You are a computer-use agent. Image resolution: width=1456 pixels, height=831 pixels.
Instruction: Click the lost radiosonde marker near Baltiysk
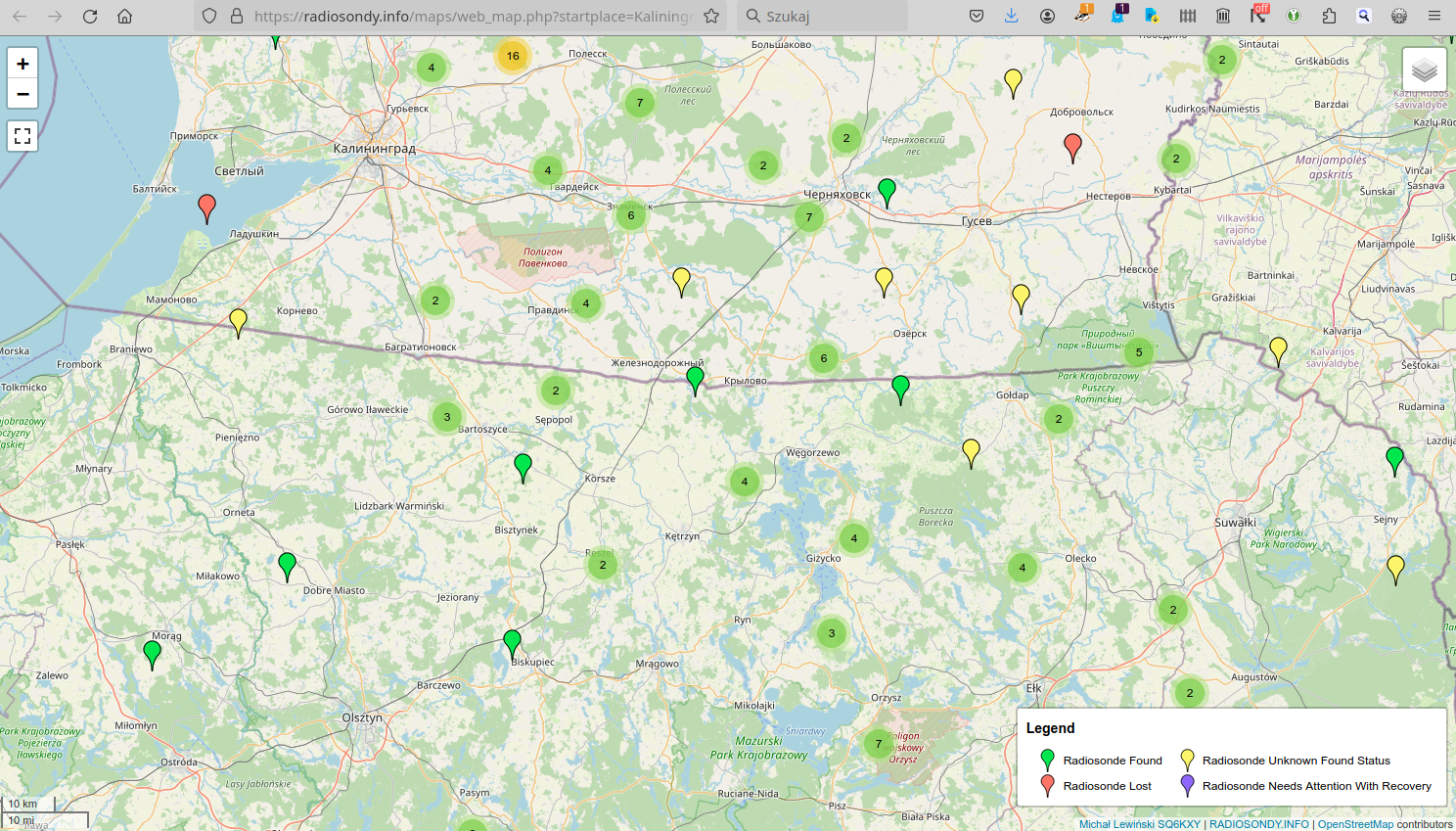pos(206,207)
